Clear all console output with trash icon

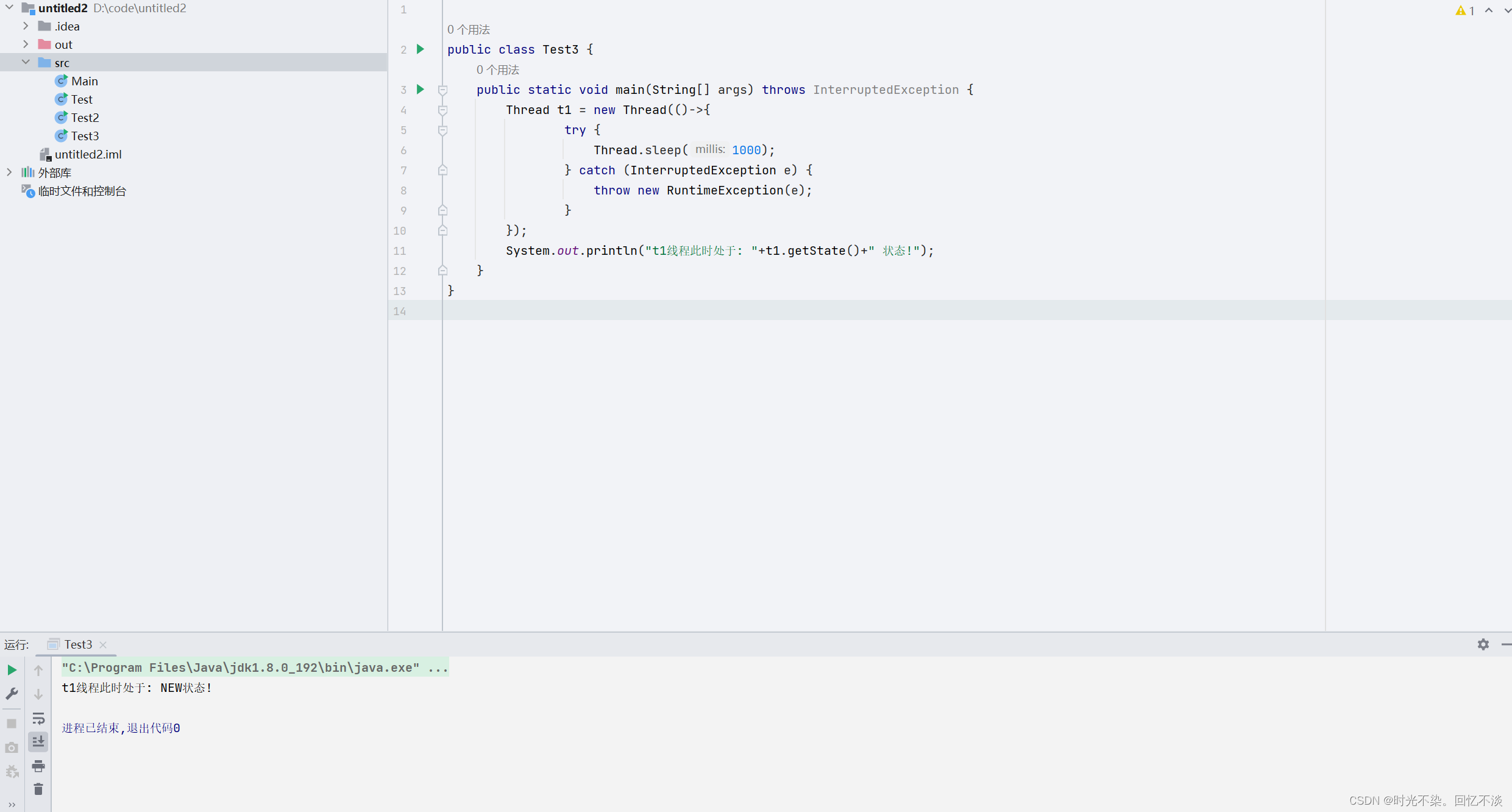38,789
